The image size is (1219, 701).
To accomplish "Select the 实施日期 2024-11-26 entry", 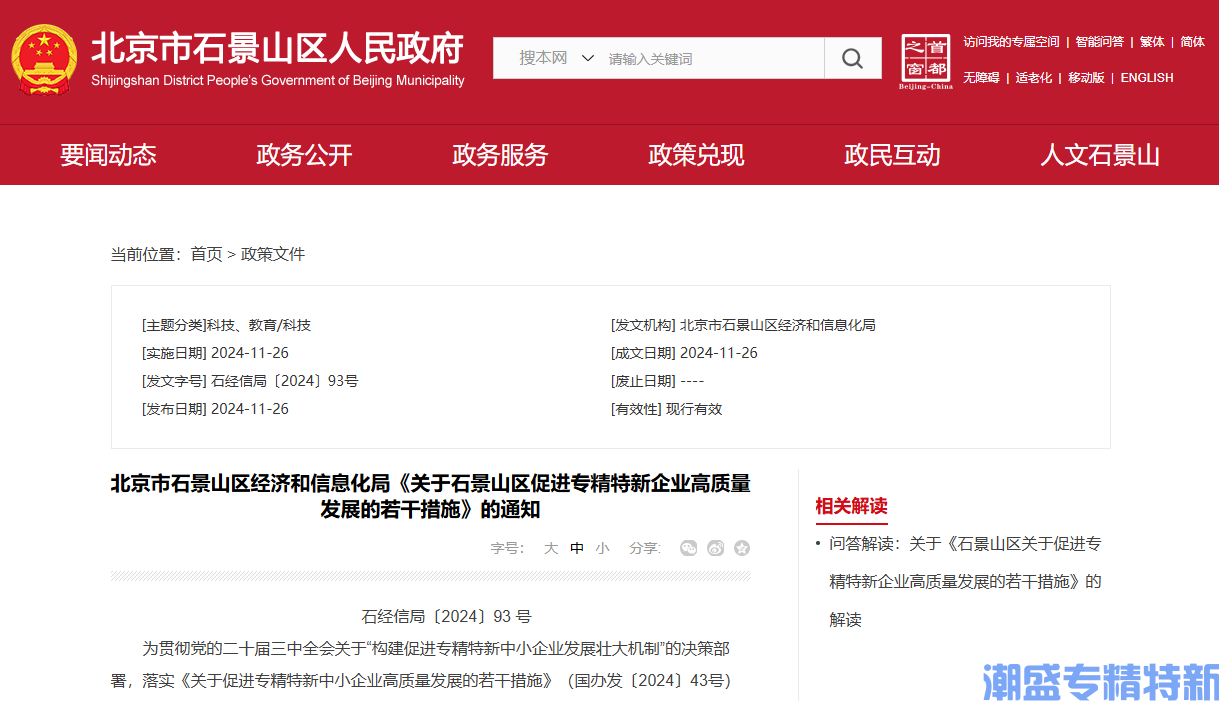I will click(x=215, y=353).
